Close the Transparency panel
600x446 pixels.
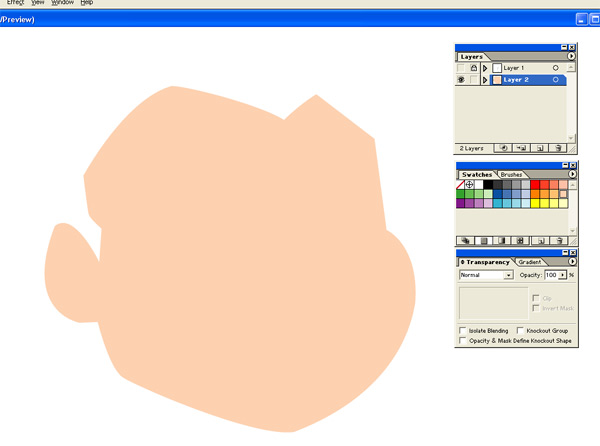[573, 253]
